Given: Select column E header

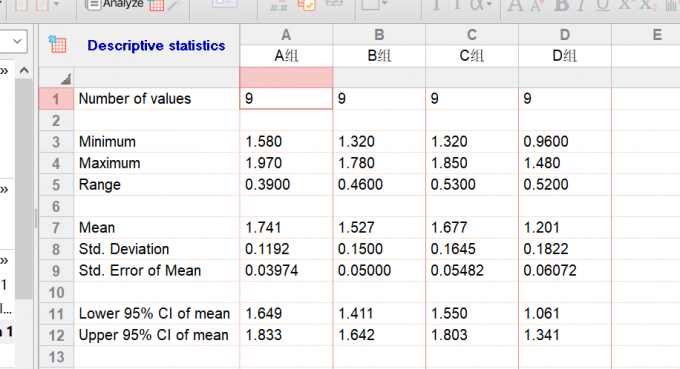Looking at the screenshot, I should tap(657, 35).
